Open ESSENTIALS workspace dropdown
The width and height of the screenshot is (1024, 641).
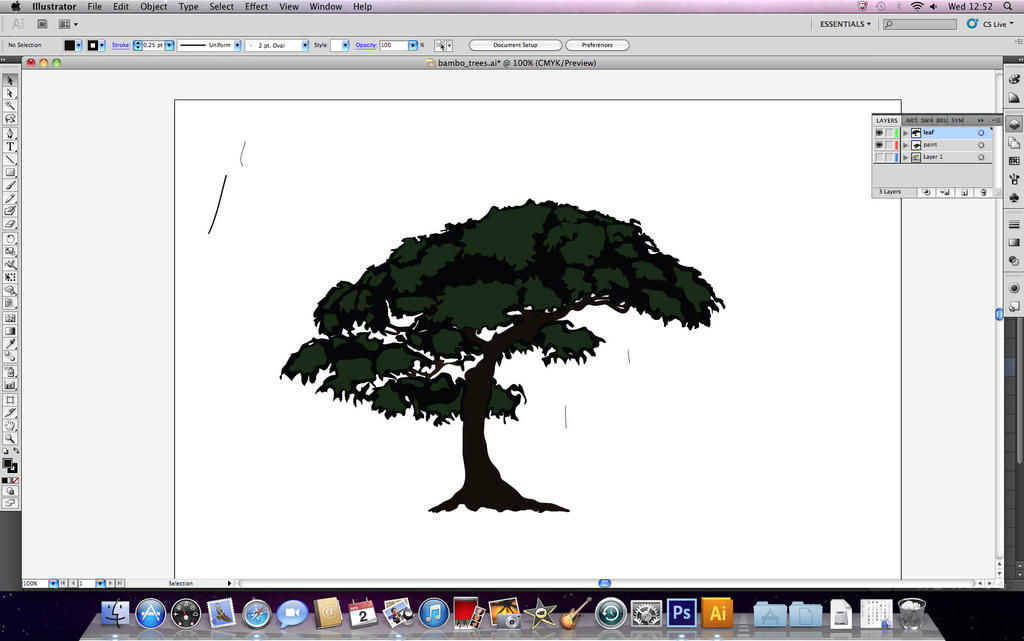pyautogui.click(x=845, y=24)
